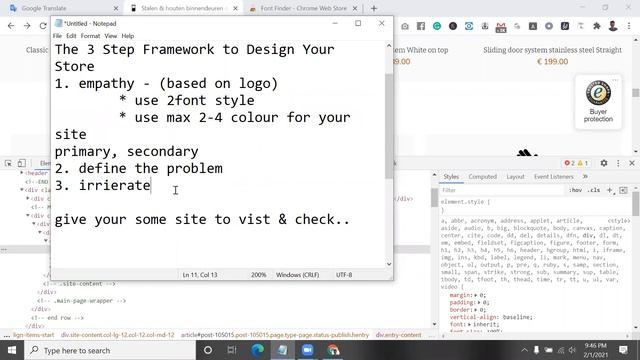Open Task View on the taskbar
640x360 pixels.
point(232,350)
